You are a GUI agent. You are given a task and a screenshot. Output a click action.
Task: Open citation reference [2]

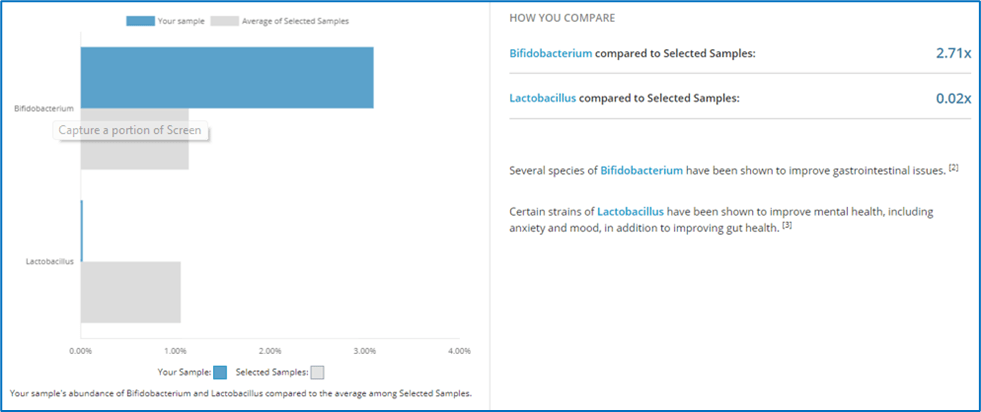(x=954, y=168)
